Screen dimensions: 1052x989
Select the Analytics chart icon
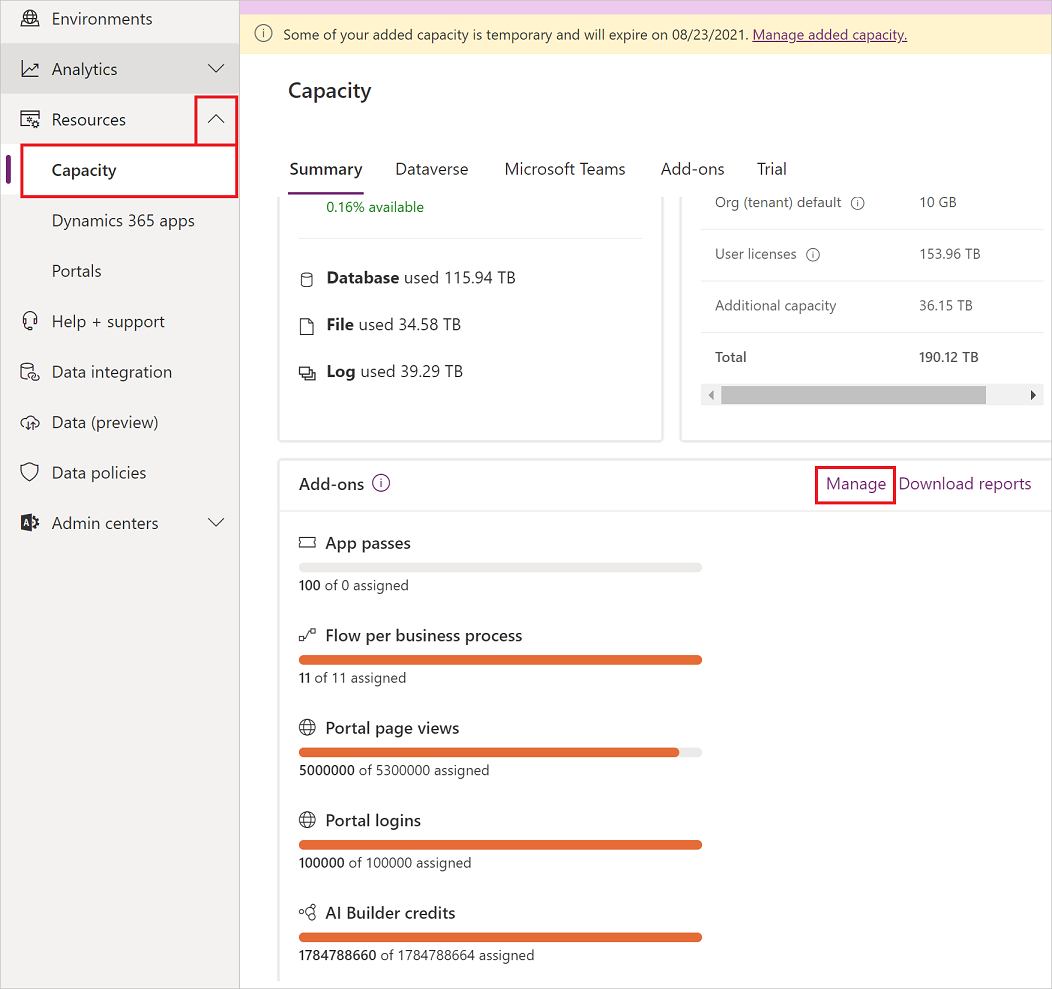click(29, 68)
